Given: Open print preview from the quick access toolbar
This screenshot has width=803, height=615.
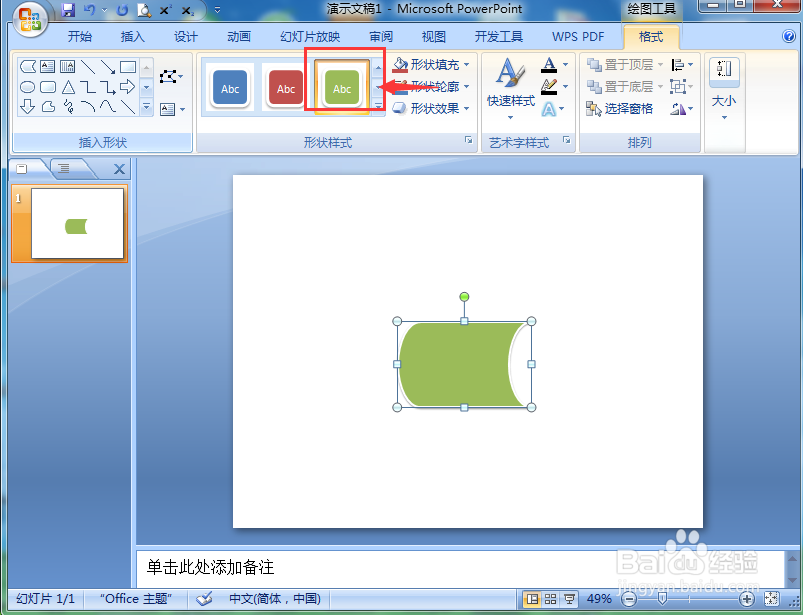Looking at the screenshot, I should click(144, 10).
